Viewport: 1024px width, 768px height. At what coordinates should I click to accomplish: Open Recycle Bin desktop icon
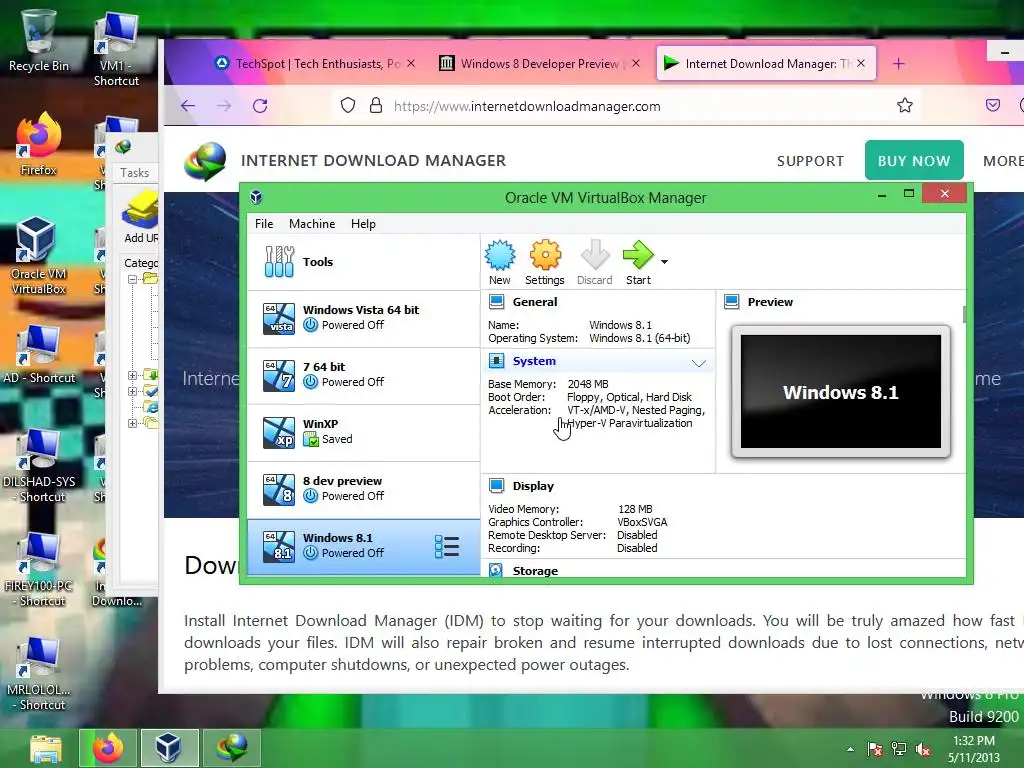[x=39, y=41]
